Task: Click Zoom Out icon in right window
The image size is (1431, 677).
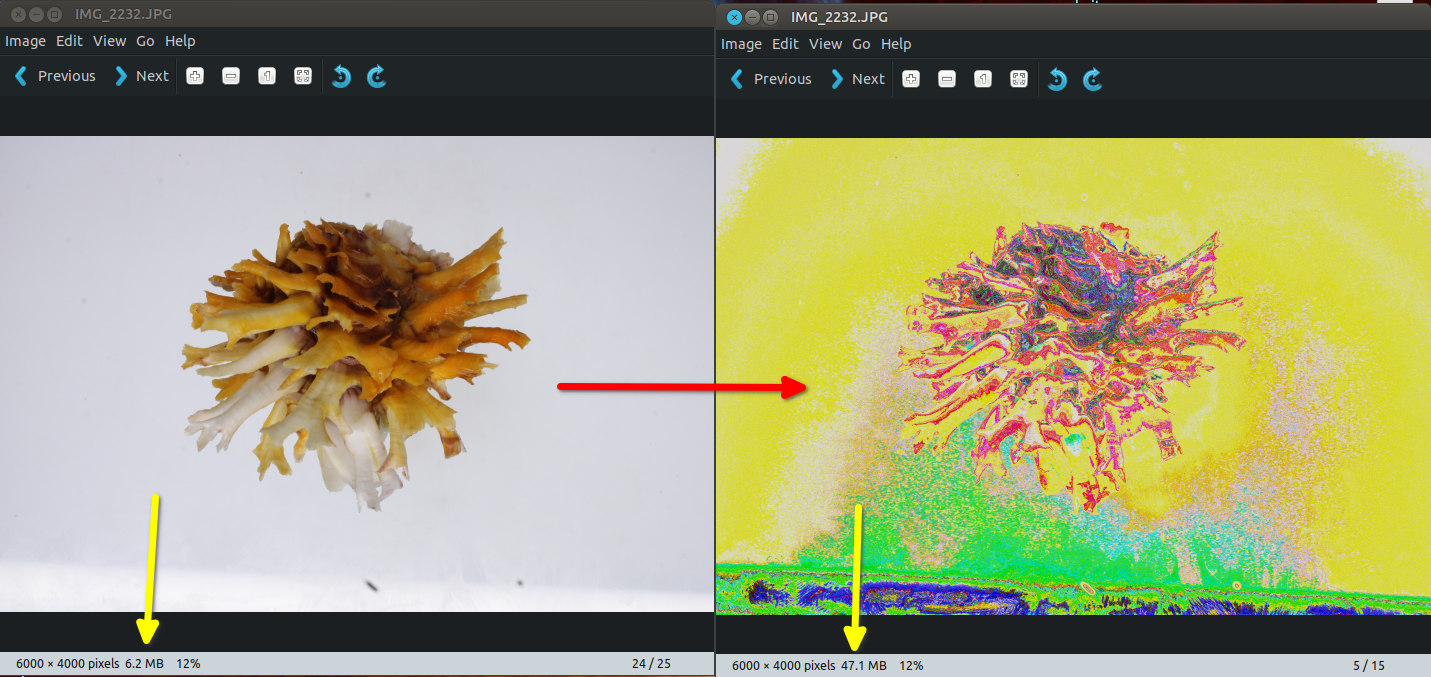Action: tap(947, 79)
